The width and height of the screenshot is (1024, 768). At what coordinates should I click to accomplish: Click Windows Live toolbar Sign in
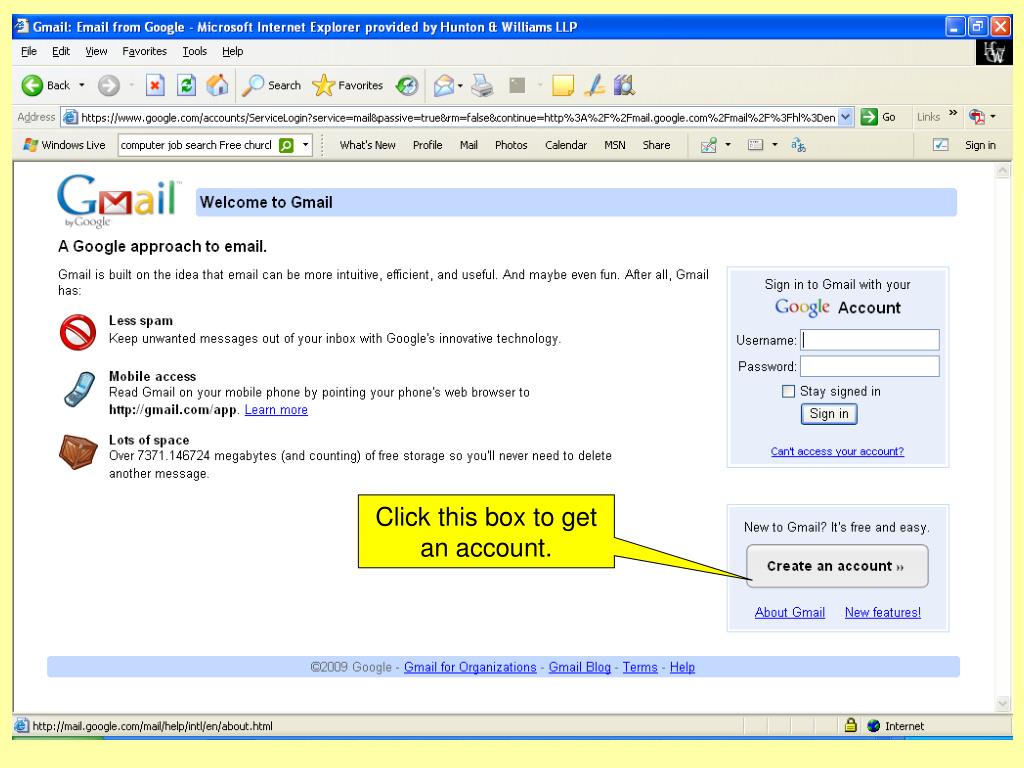coord(980,145)
